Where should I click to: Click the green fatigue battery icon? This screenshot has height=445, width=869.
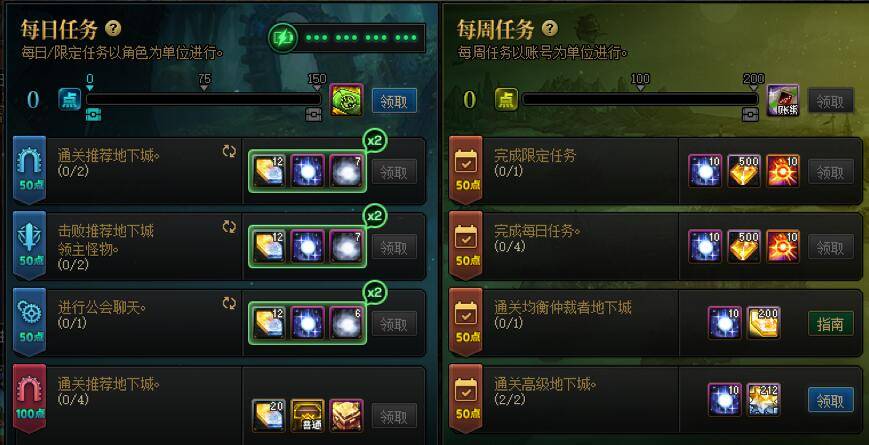[283, 38]
